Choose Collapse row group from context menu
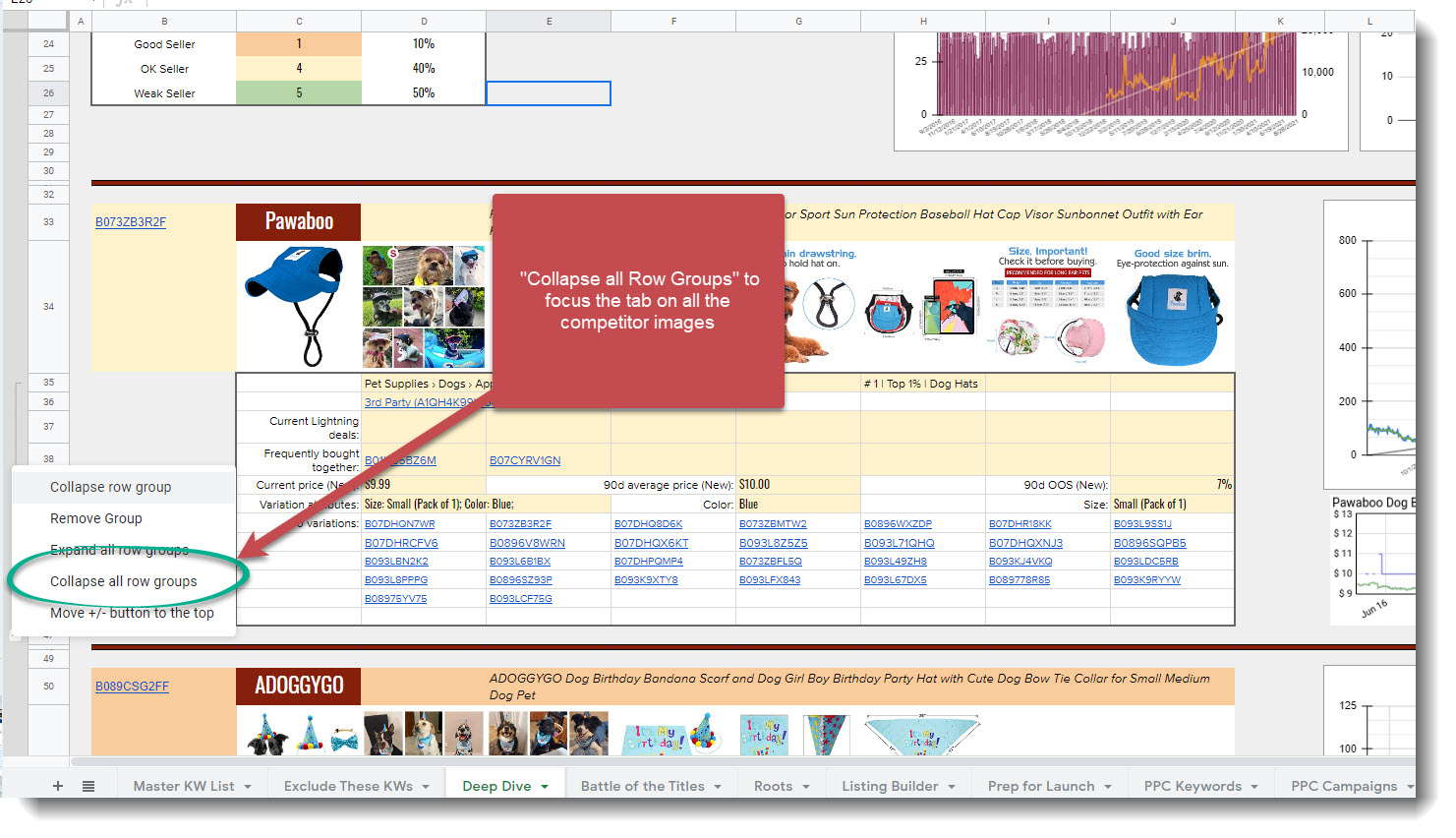1456x838 pixels. click(x=124, y=487)
